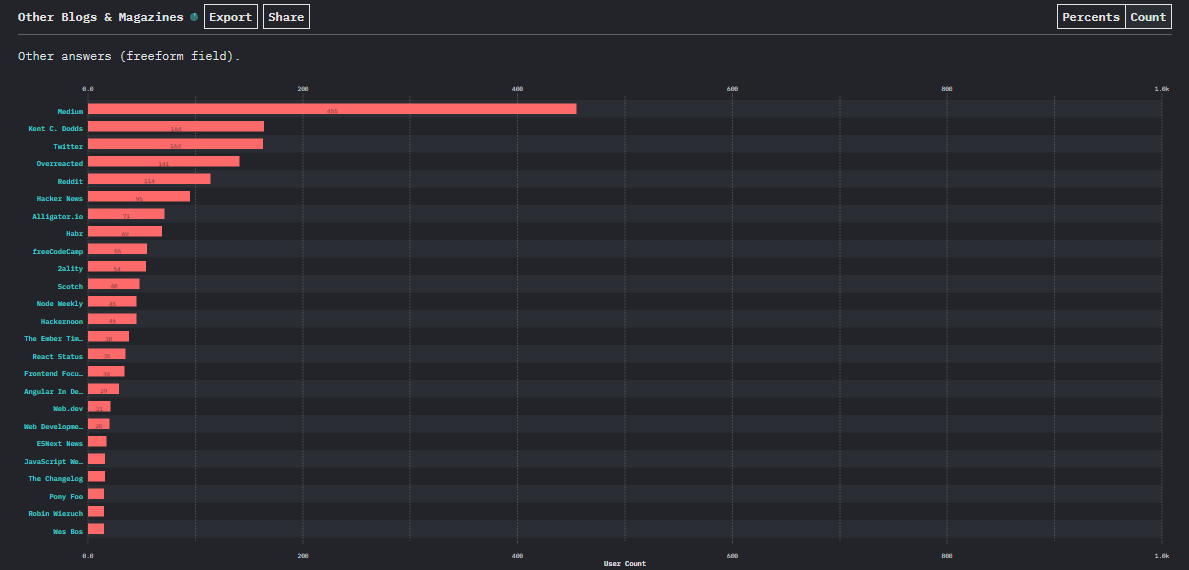The height and width of the screenshot is (570, 1189).
Task: Click the Node Weekly bar
Action: point(112,302)
